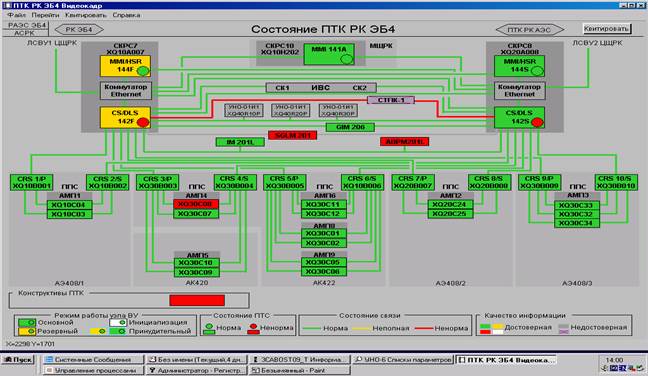This screenshot has height=376, width=648.
Task: Open the Файл menu
Action: click(x=17, y=15)
